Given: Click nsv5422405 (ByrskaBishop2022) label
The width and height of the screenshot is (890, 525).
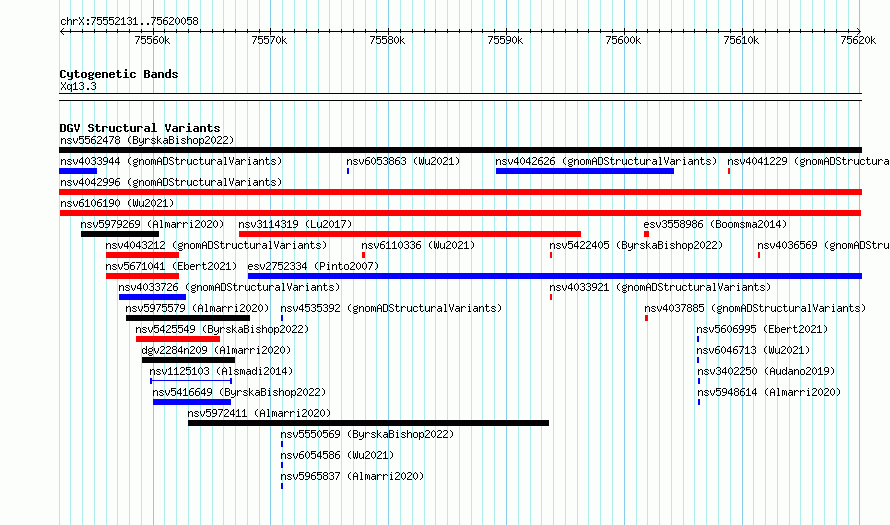Looking at the screenshot, I should (x=636, y=245).
